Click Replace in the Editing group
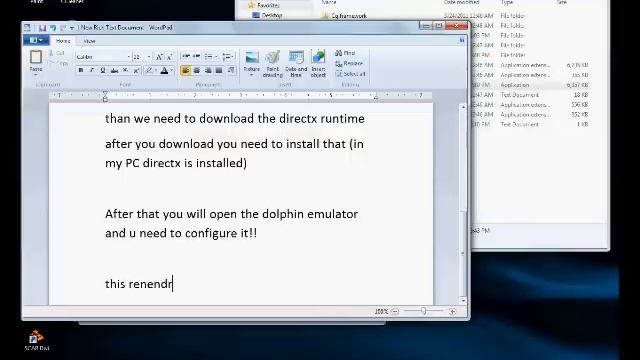 (x=349, y=64)
